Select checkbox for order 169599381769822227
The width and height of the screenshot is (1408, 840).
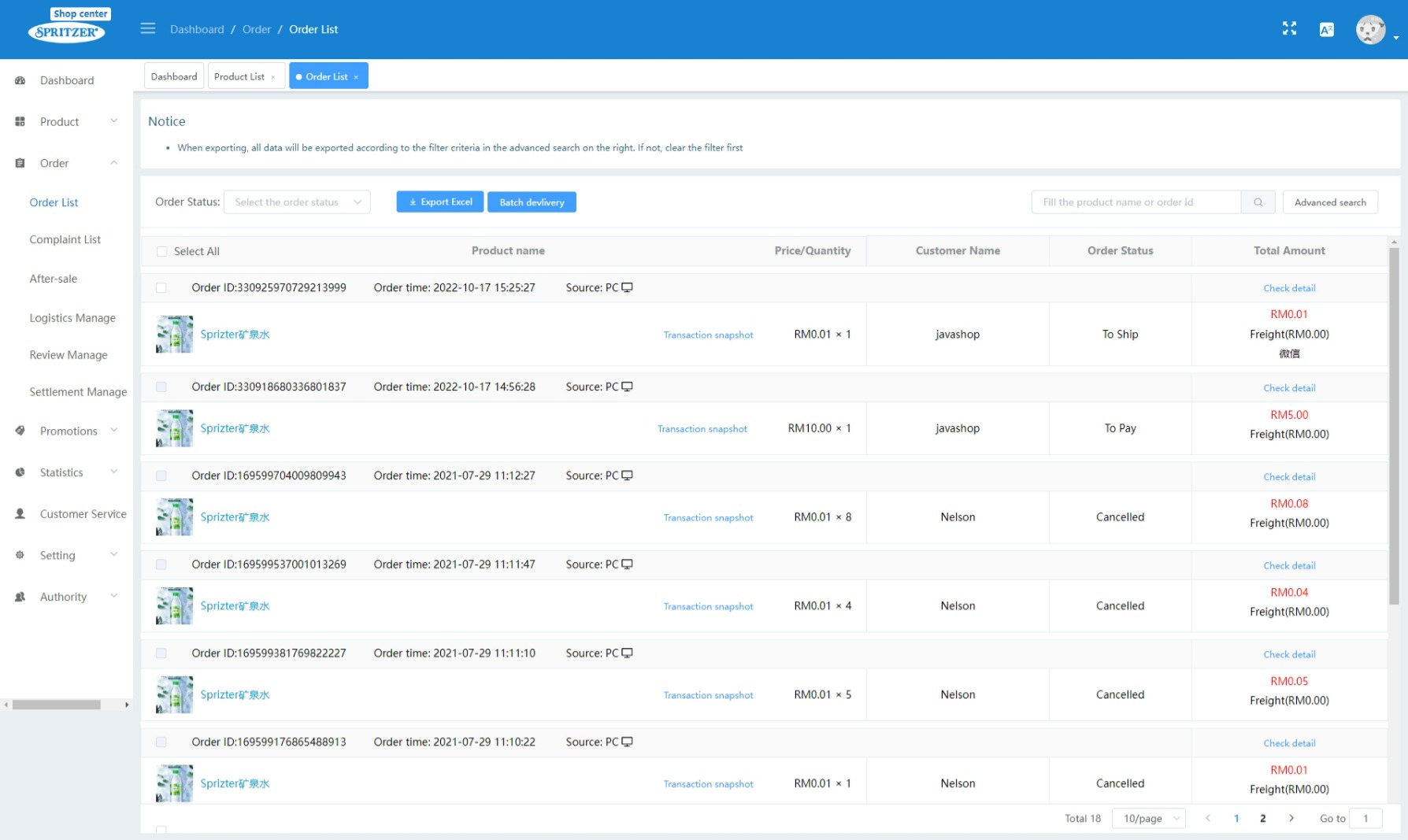click(x=161, y=653)
